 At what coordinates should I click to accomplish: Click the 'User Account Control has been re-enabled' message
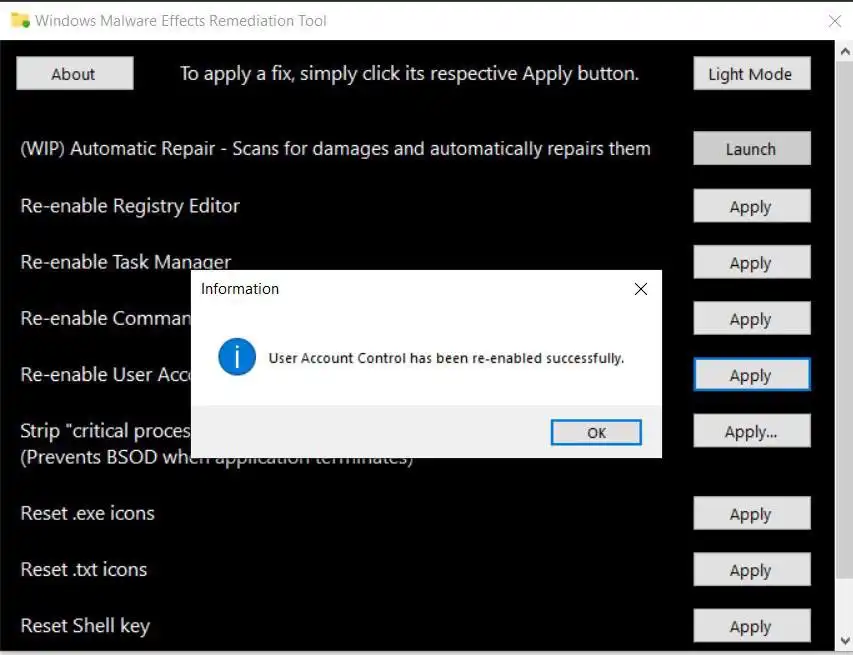click(x=446, y=358)
